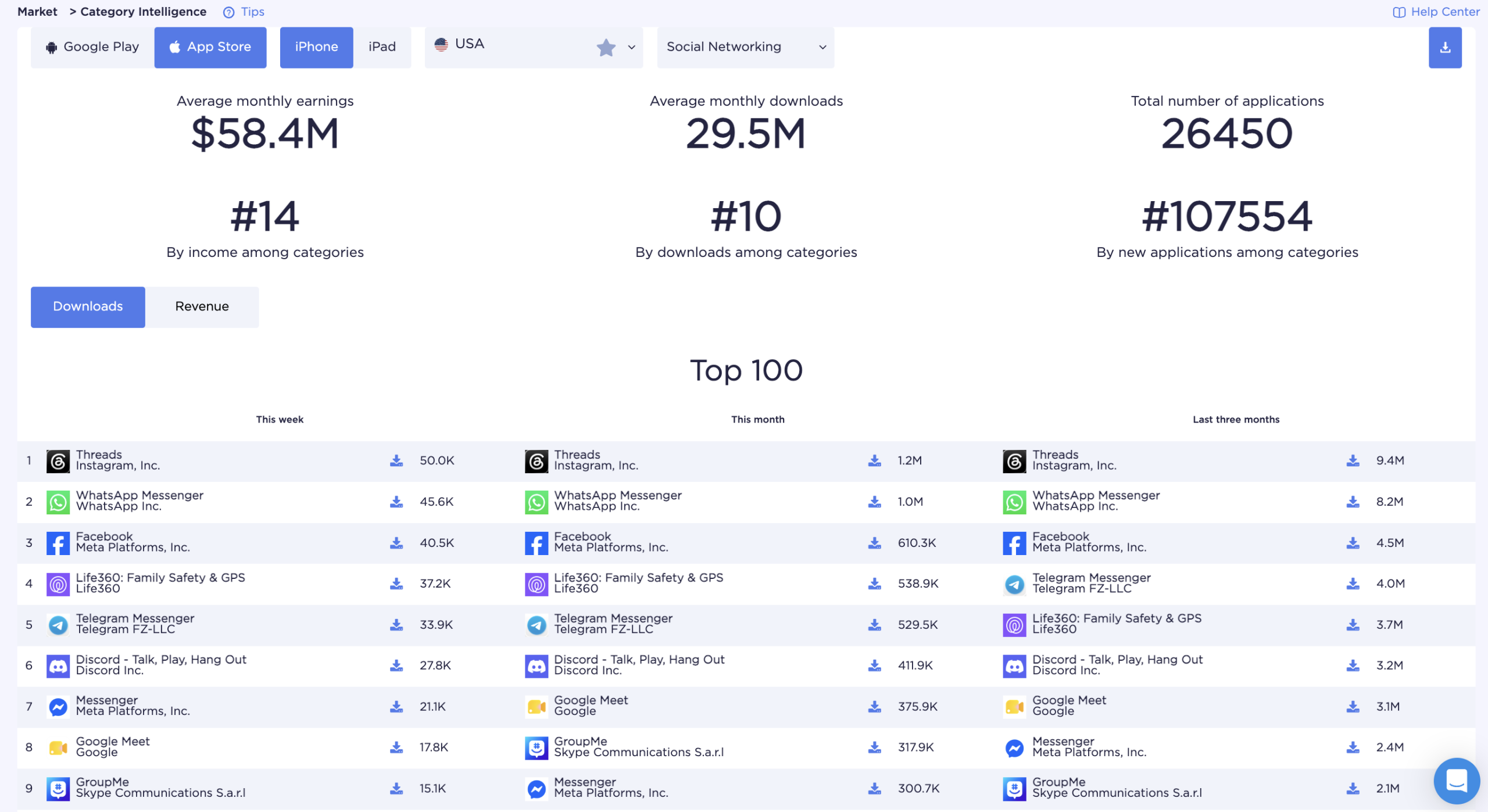Viewport: 1488px width, 812px height.
Task: Click Telegram icon in Last three months
Action: click(1014, 584)
